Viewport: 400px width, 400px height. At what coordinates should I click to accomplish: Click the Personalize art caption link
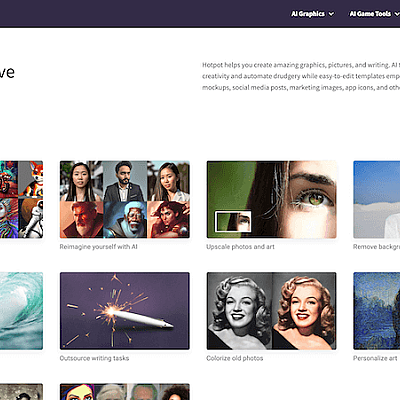tap(375, 358)
